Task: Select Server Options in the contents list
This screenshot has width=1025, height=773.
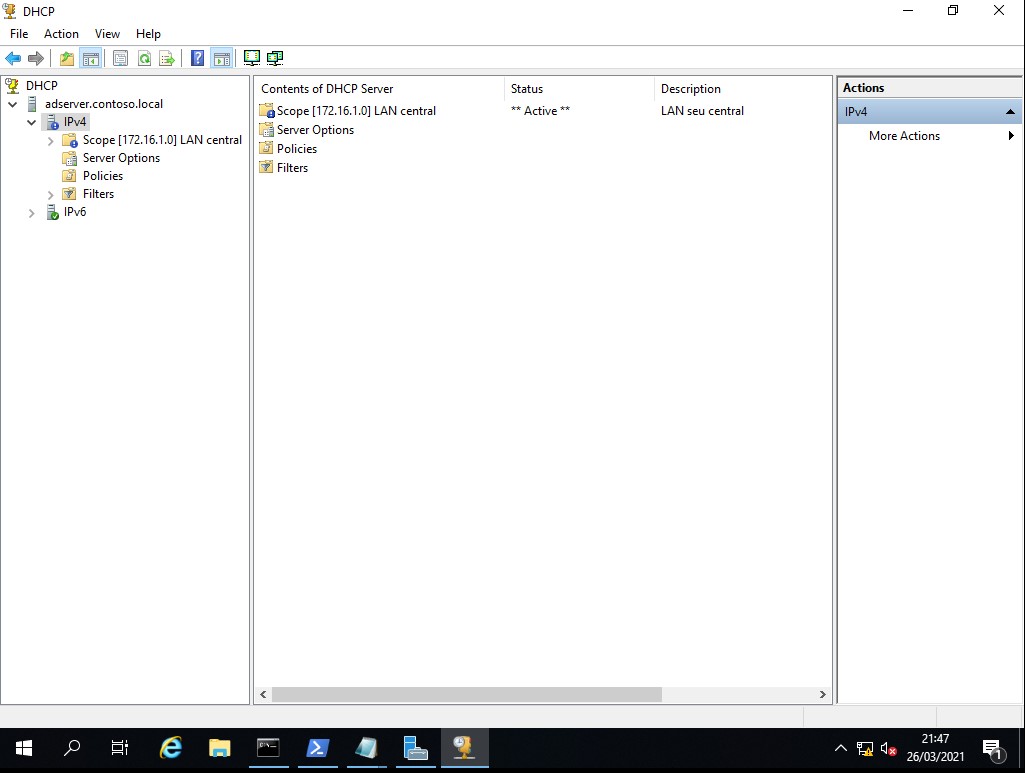Action: (315, 130)
